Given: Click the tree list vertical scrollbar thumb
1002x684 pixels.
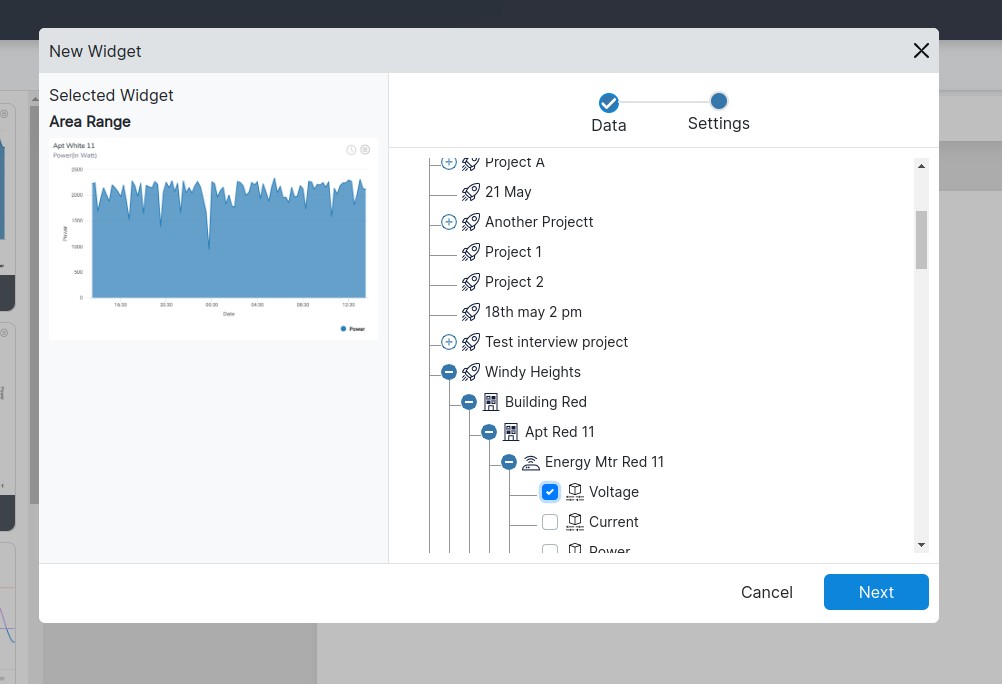Looking at the screenshot, I should (921, 239).
